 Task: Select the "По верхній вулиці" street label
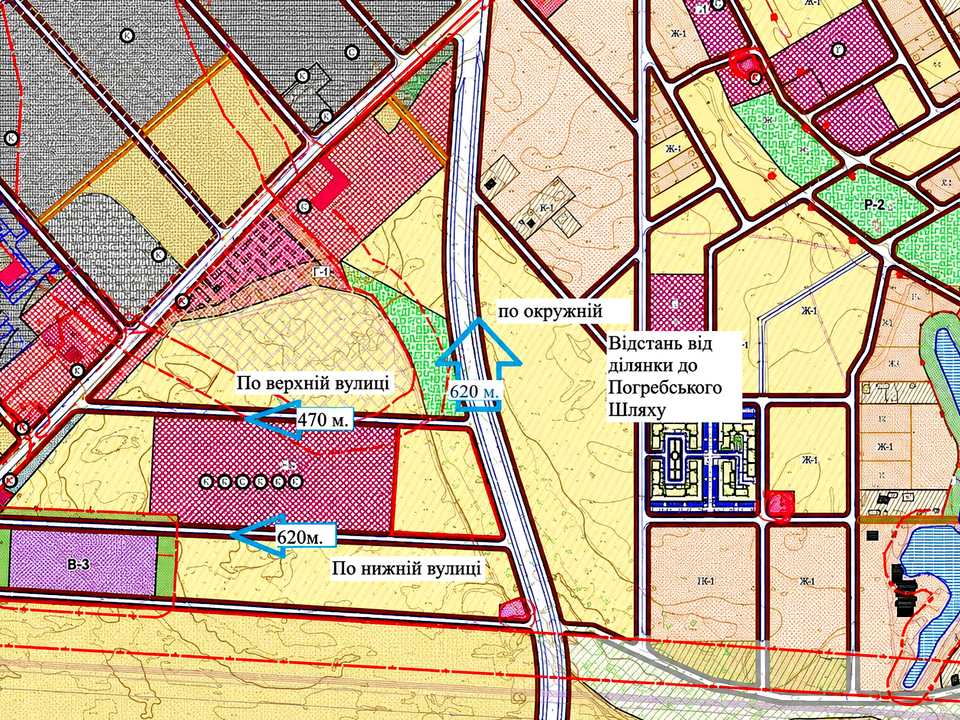click(x=312, y=383)
